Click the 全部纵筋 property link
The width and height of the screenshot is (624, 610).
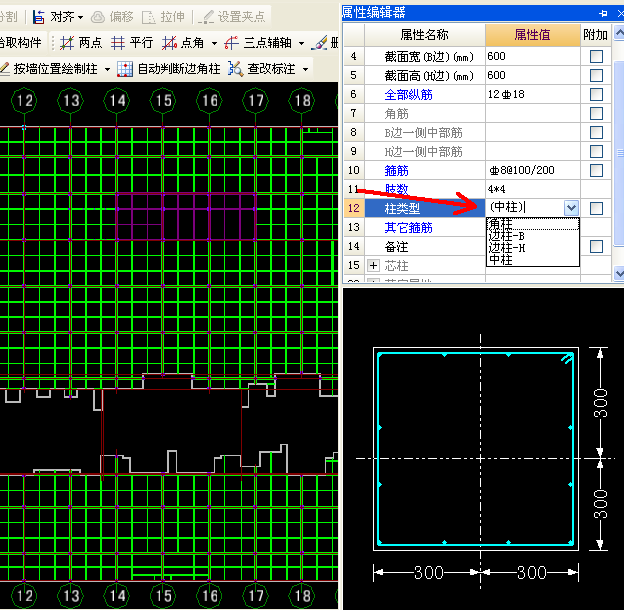[408, 95]
